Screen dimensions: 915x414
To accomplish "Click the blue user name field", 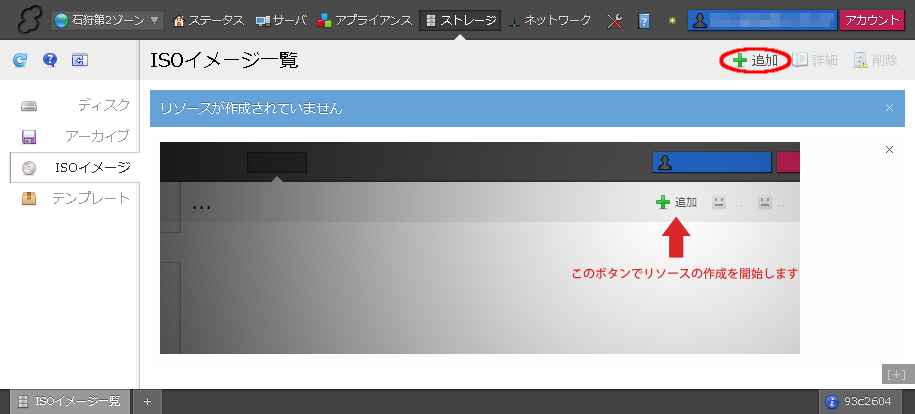I will point(761,20).
